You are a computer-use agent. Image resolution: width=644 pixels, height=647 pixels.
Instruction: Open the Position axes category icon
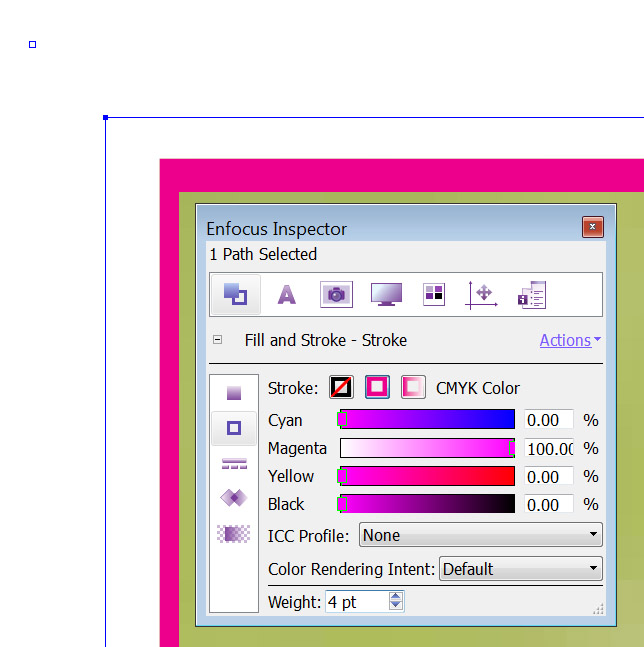[481, 295]
